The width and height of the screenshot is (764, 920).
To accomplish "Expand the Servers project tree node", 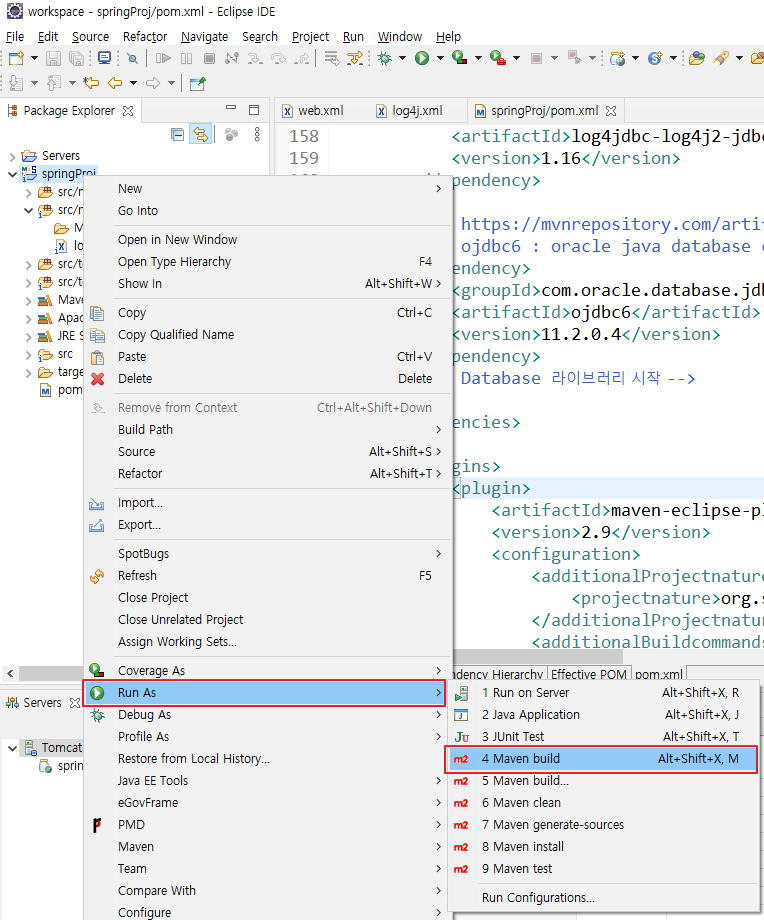I will click(x=12, y=157).
